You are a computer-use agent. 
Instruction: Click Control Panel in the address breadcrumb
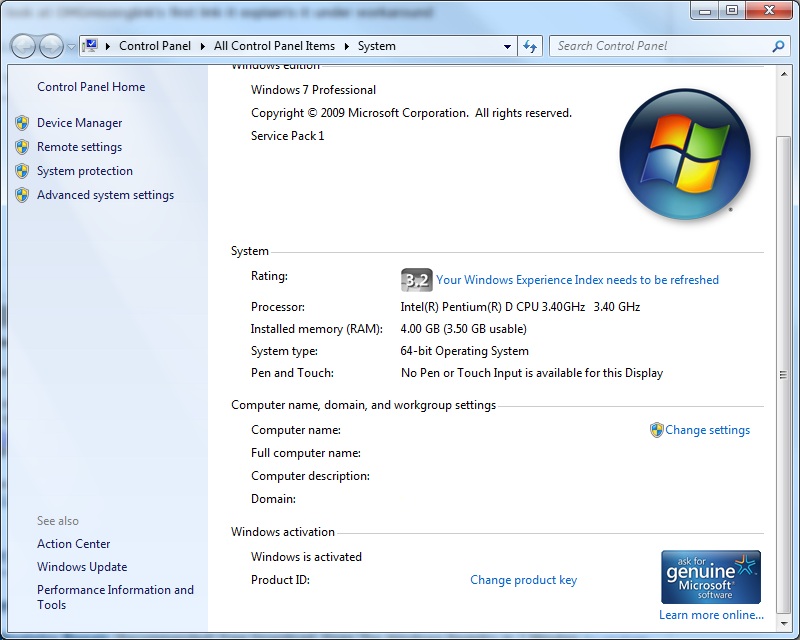click(x=155, y=46)
